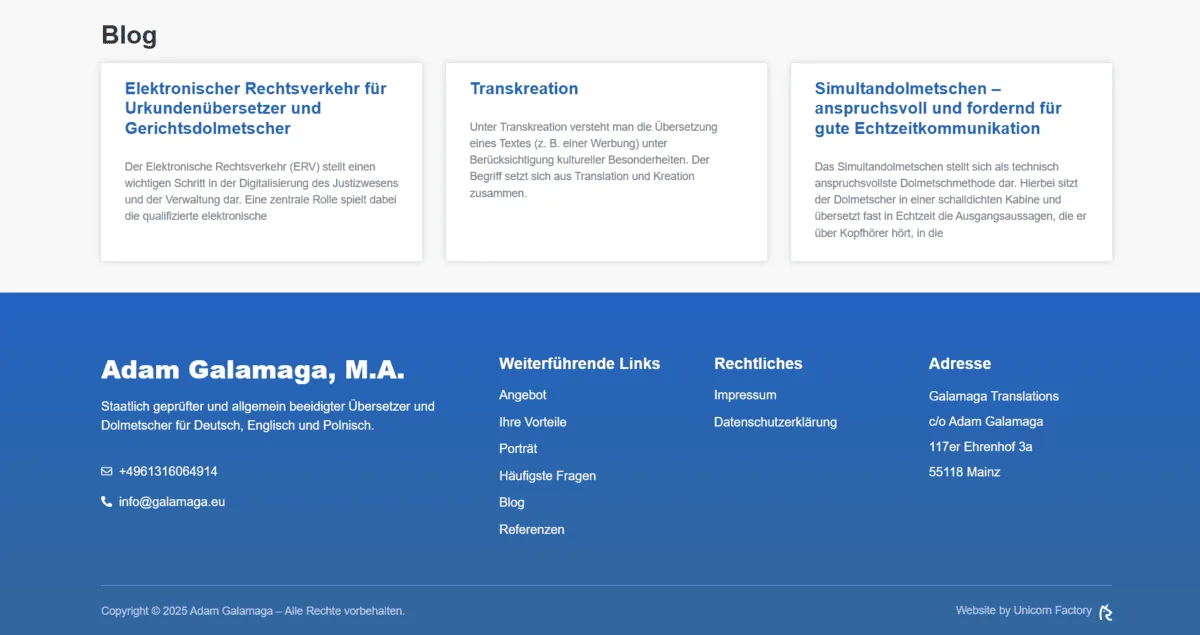Click the Adam Galamaga, M.A. footer heading
1200x635 pixels.
point(253,370)
